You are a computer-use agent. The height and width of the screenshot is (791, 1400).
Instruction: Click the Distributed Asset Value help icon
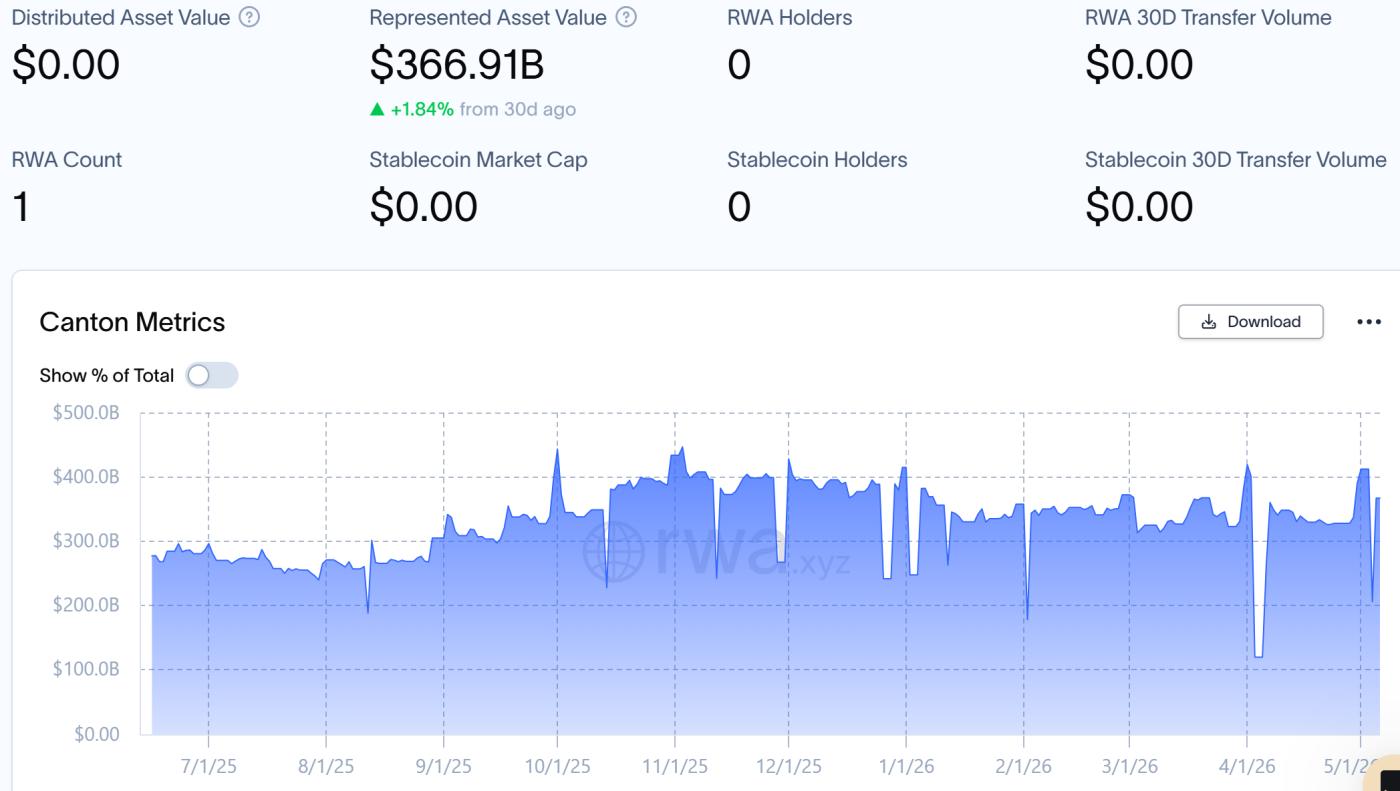(250, 18)
